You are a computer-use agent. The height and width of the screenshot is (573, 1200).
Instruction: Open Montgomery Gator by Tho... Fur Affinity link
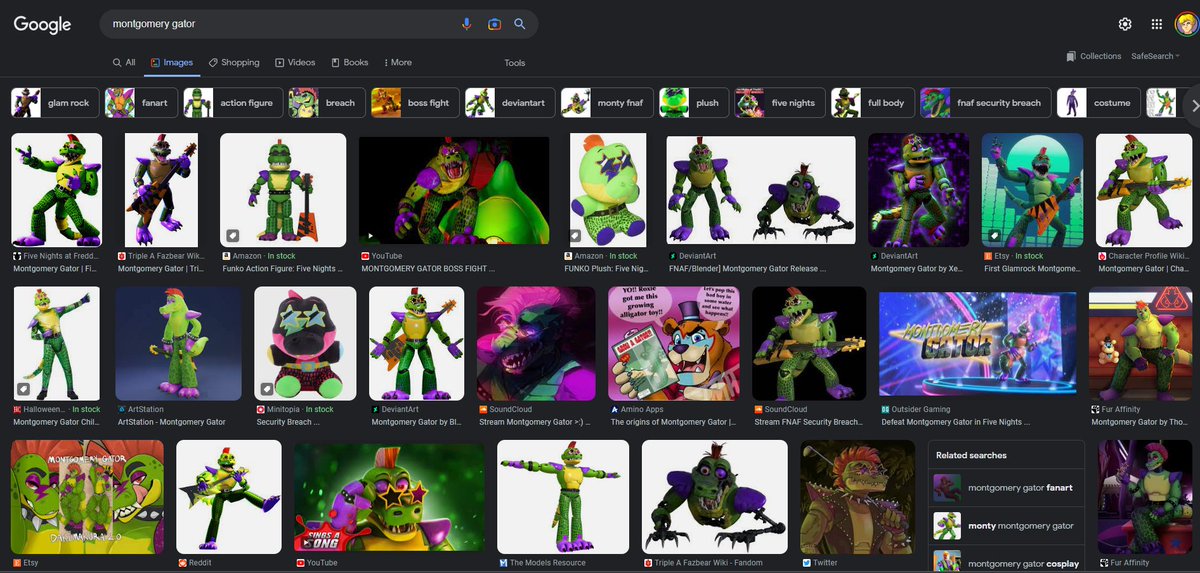coord(1139,422)
